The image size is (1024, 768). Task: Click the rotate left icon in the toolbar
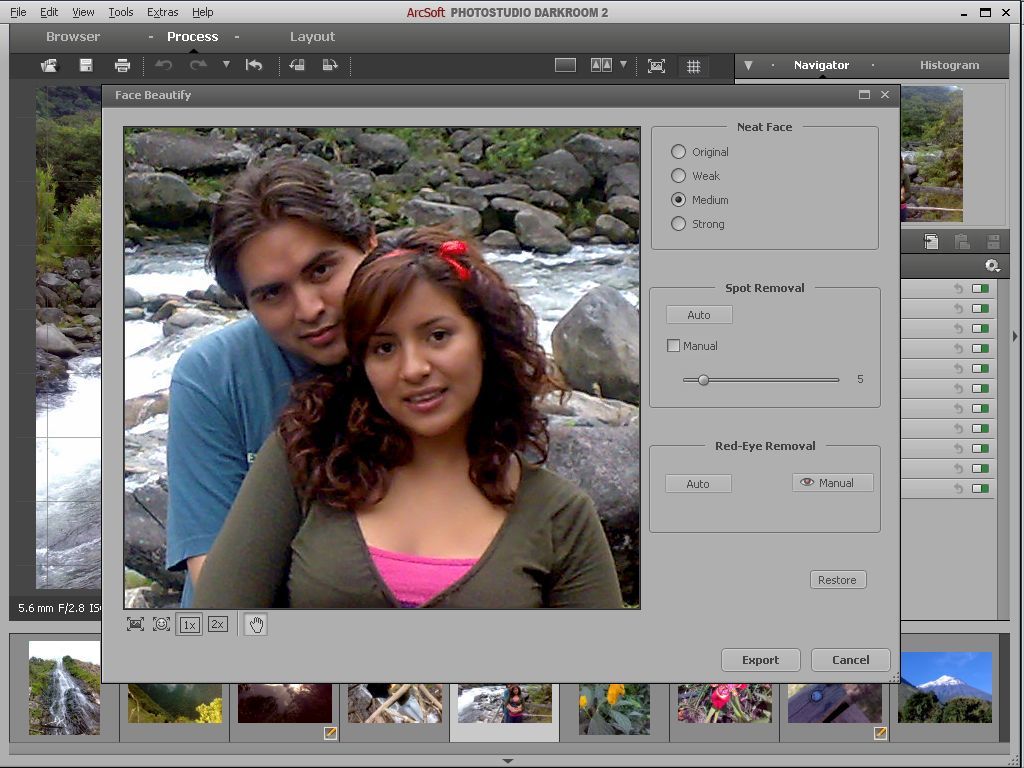297,66
